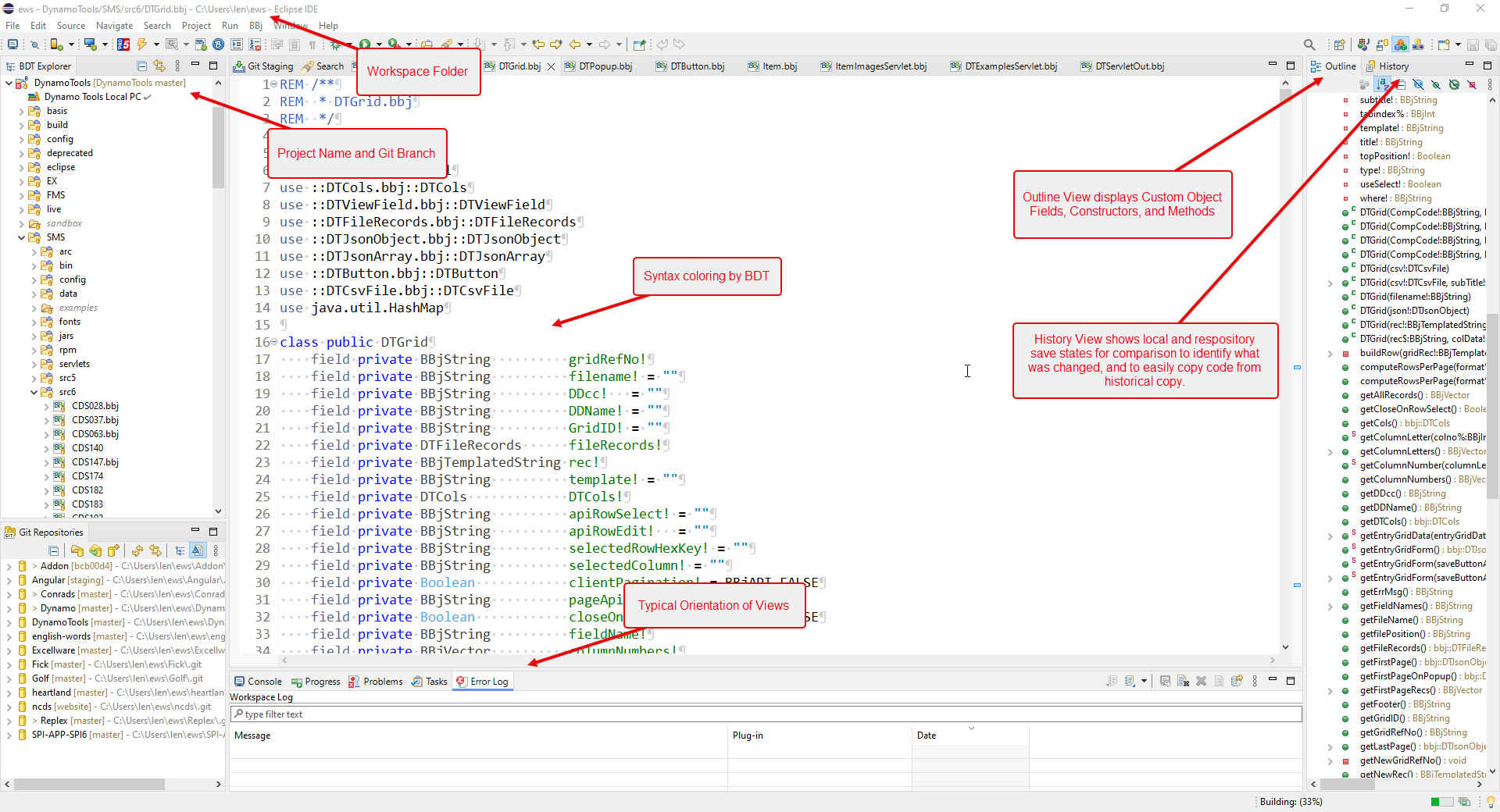The height and width of the screenshot is (812, 1500).
Task: Toggle Link with Editor in Git Repositories
Action: click(x=196, y=551)
